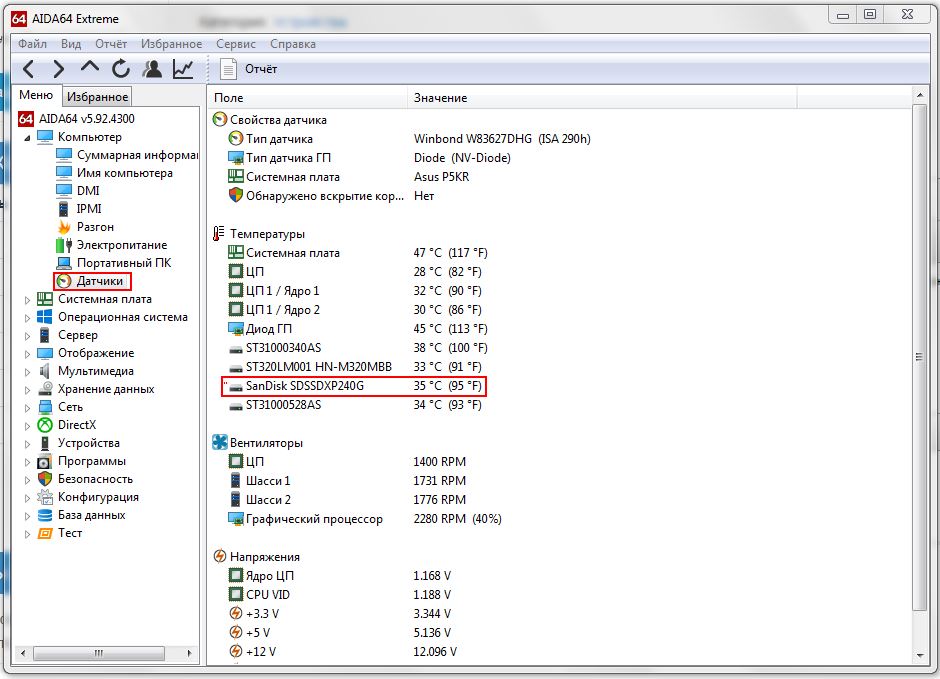
Task: Click the shield icon beside Безопасность
Action: coord(45,479)
